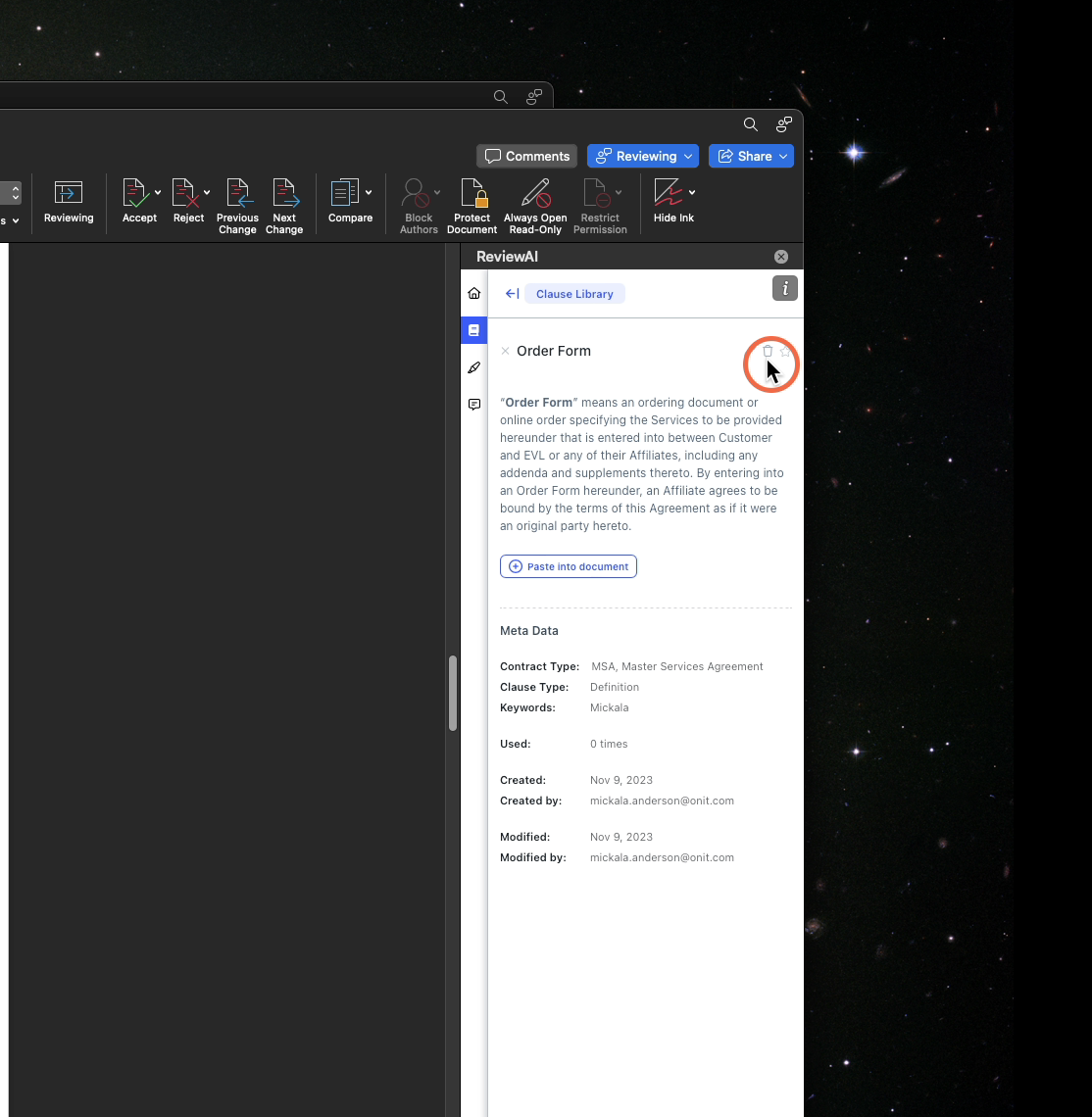Select the clause library sidebar icon
This screenshot has width=1092, height=1117.
pyautogui.click(x=474, y=330)
